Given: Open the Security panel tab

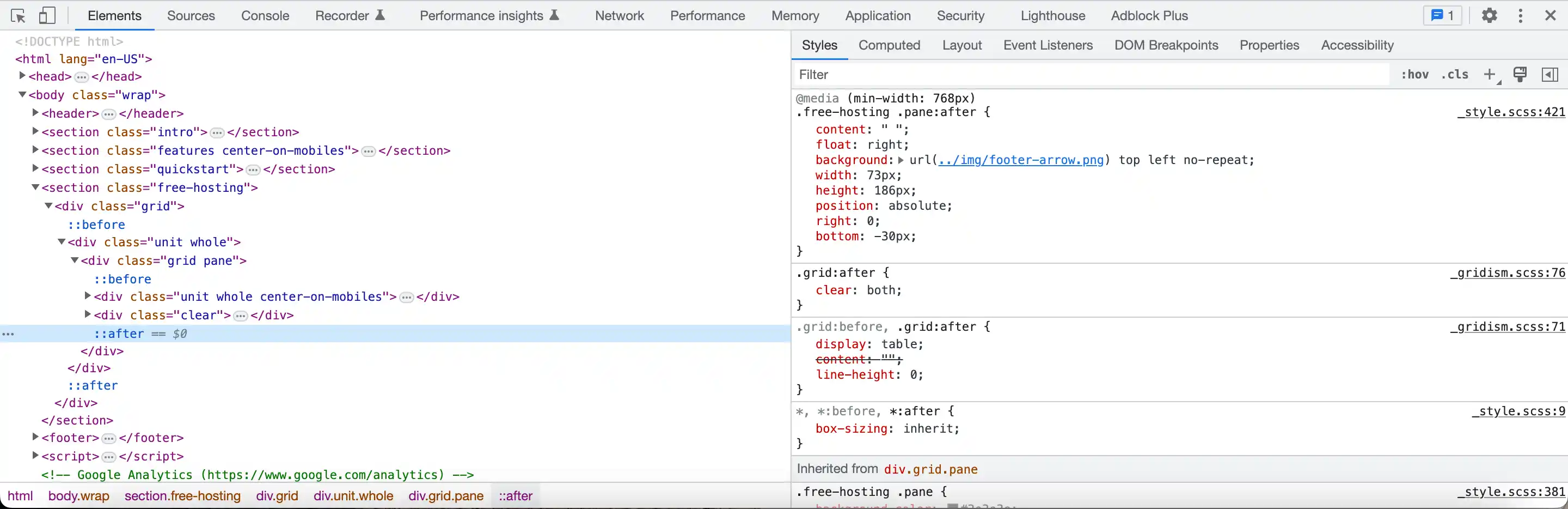Looking at the screenshot, I should 960,16.
